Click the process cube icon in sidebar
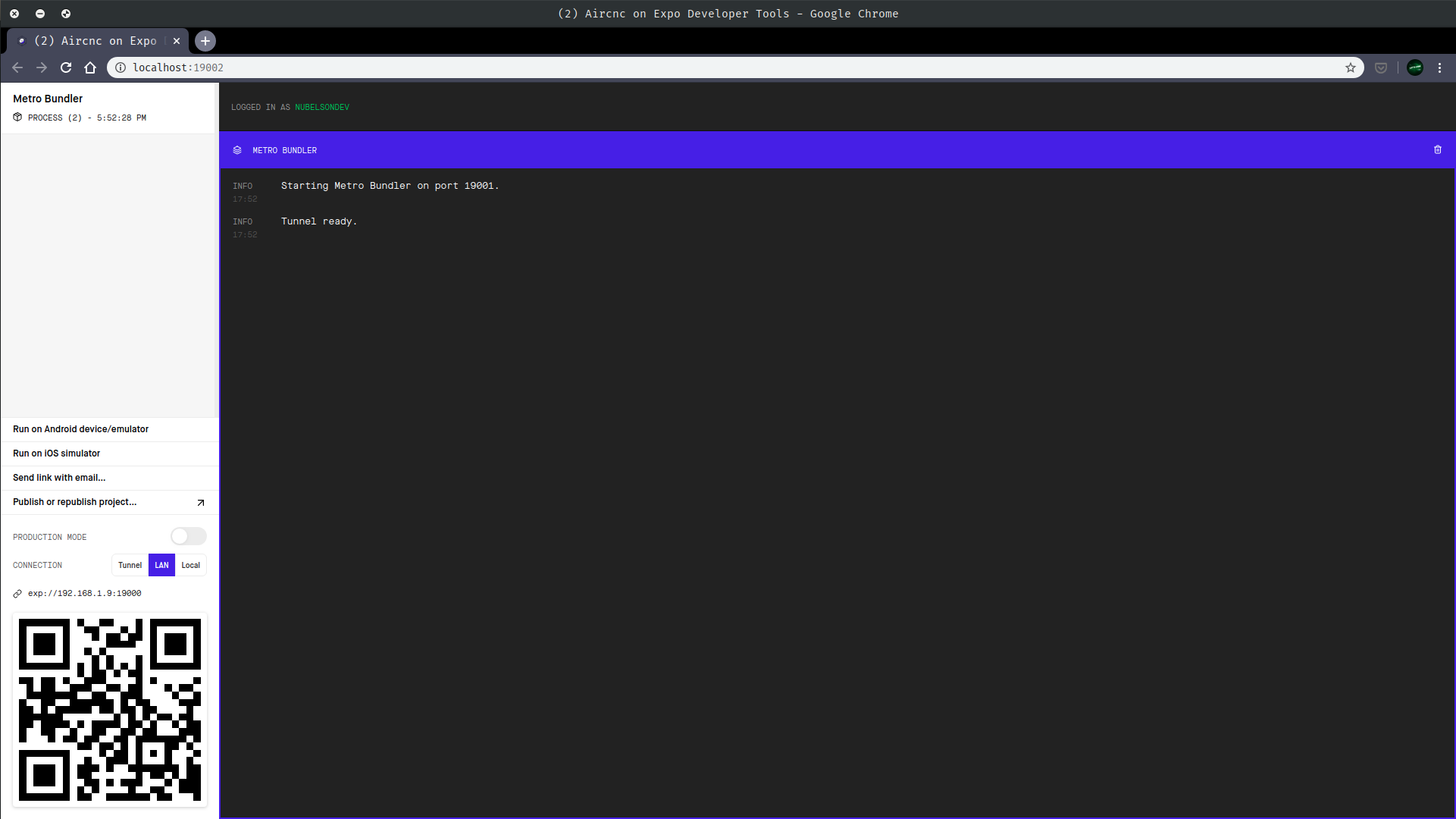 pos(17,118)
